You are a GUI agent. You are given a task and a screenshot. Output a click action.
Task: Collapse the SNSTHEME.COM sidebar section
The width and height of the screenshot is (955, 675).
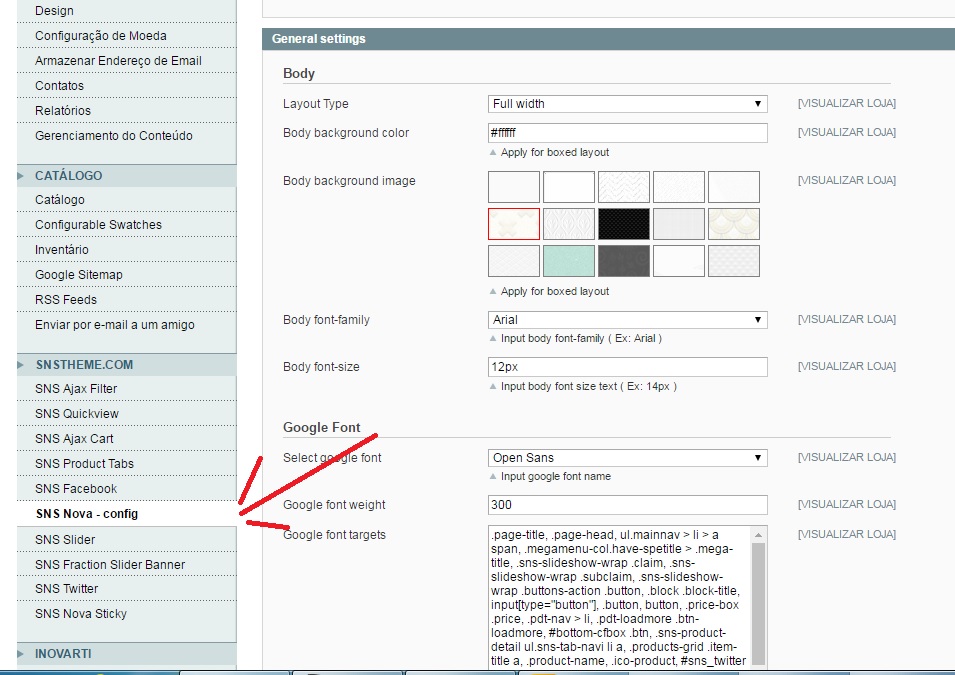(83, 365)
